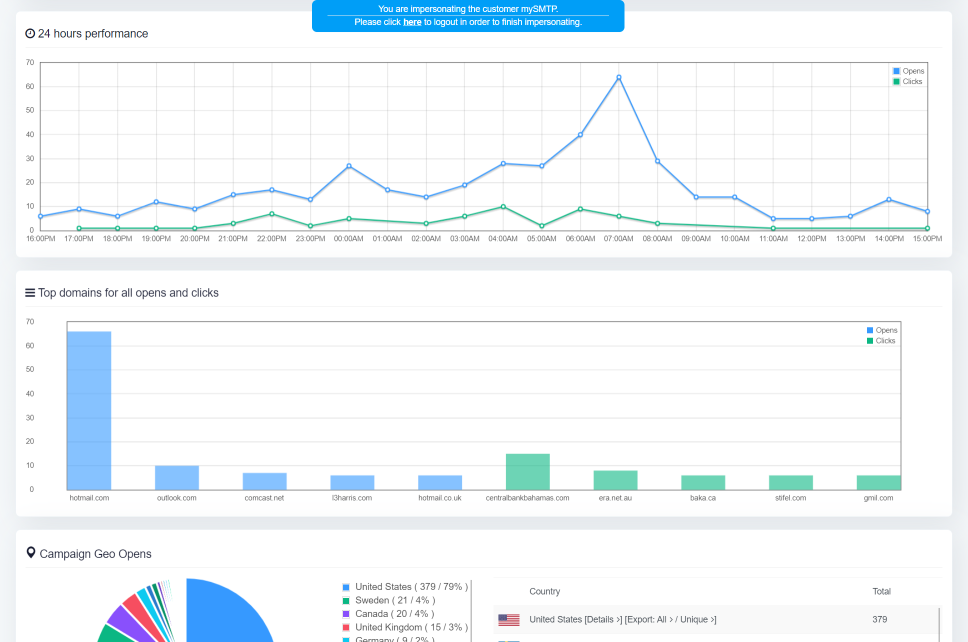Viewport: 968px width, 642px height.
Task: Click the list icon beside Top domains heading
Action: tap(30, 293)
